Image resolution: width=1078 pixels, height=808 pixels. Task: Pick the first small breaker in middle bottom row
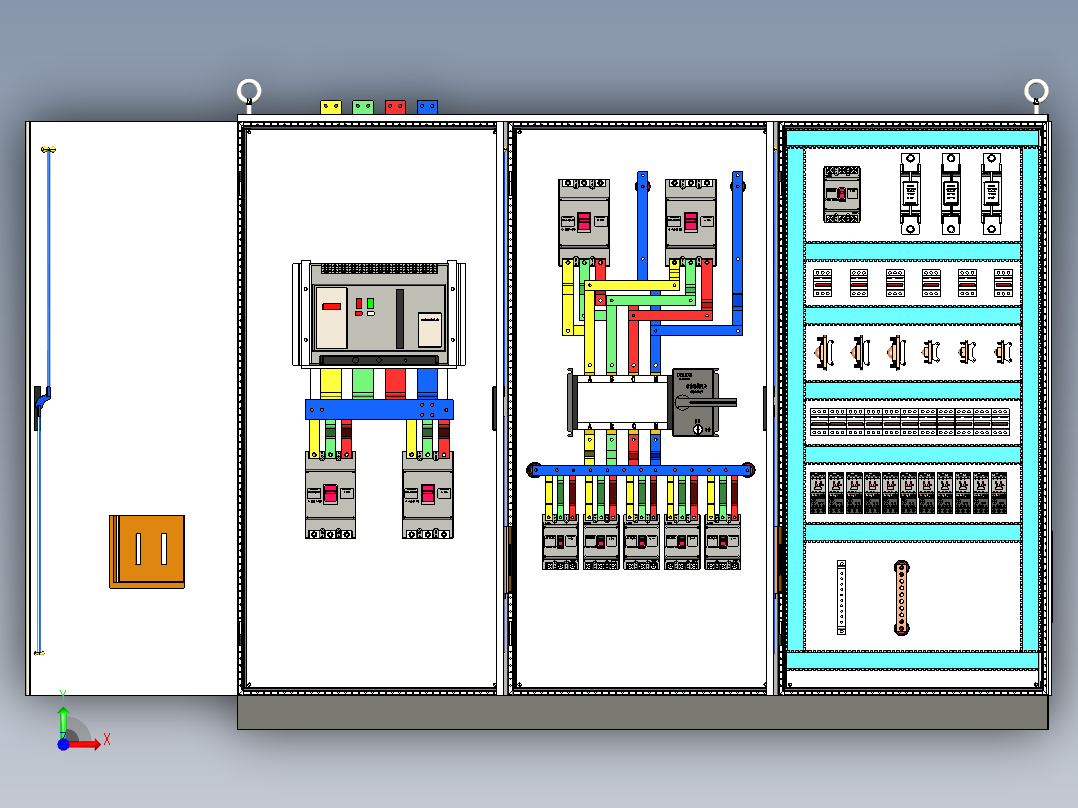click(560, 542)
